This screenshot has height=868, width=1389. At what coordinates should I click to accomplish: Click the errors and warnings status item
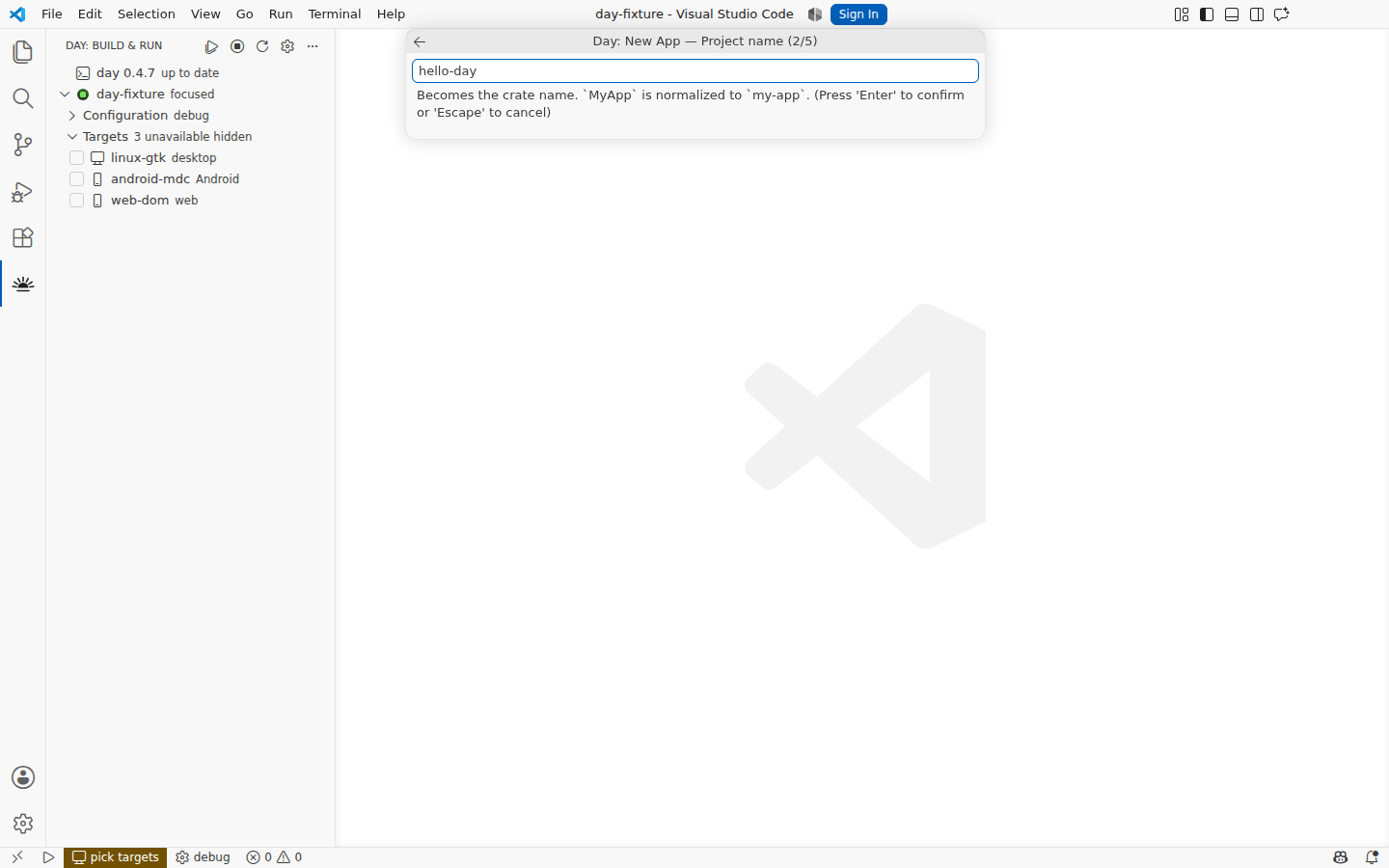(274, 857)
